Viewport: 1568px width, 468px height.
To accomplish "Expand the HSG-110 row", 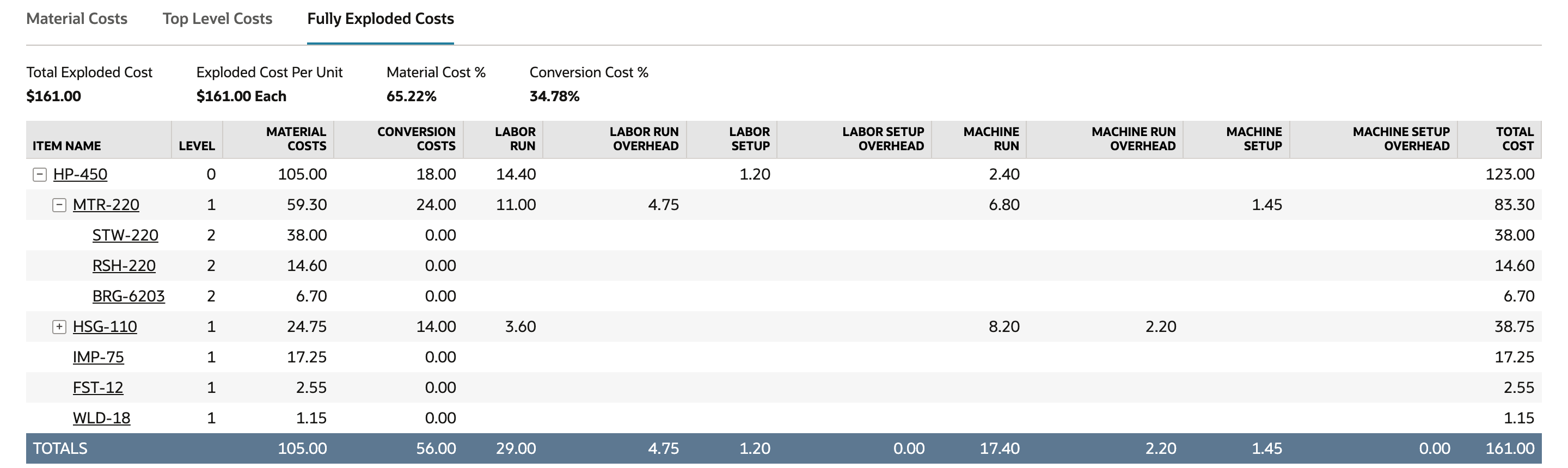I will pos(59,327).
